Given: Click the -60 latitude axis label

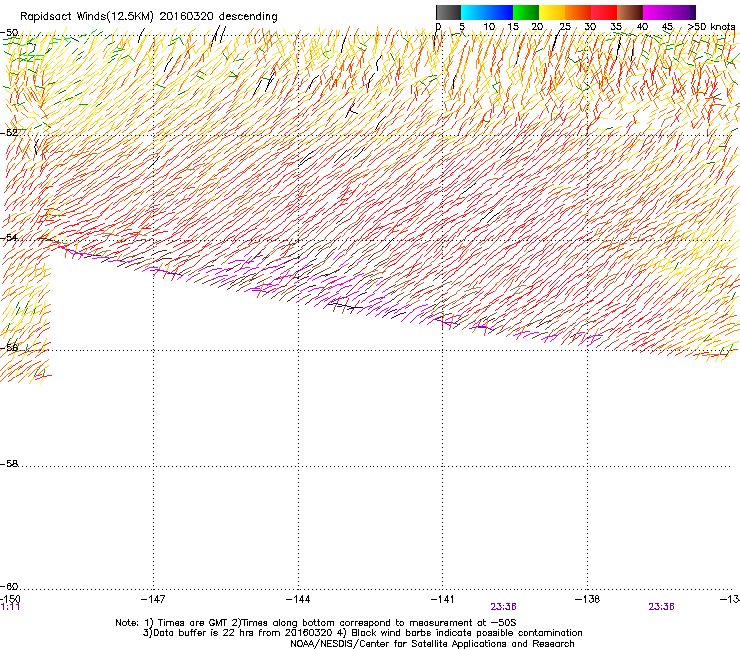Looking at the screenshot, I should [x=9, y=586].
